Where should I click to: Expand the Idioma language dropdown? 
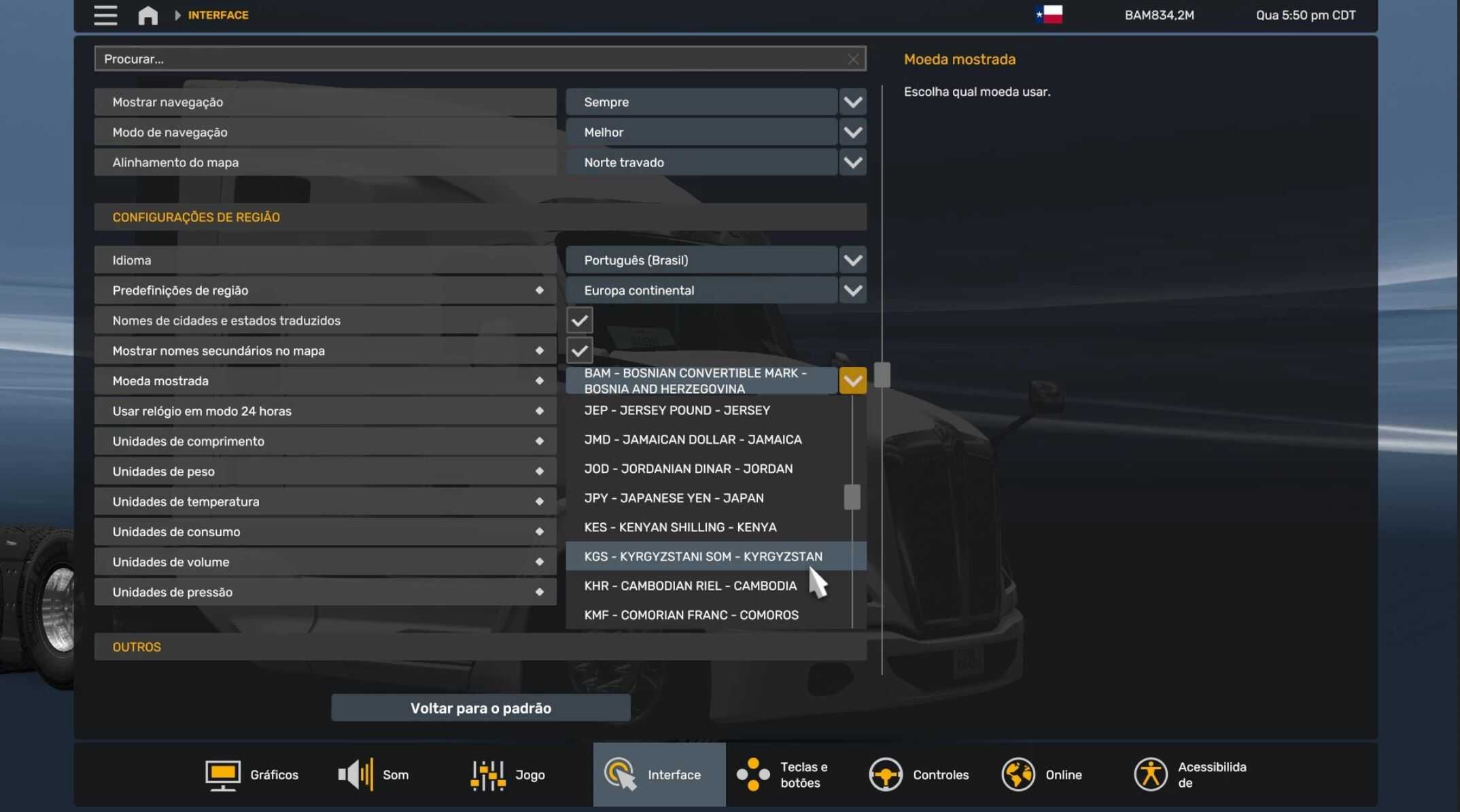852,260
